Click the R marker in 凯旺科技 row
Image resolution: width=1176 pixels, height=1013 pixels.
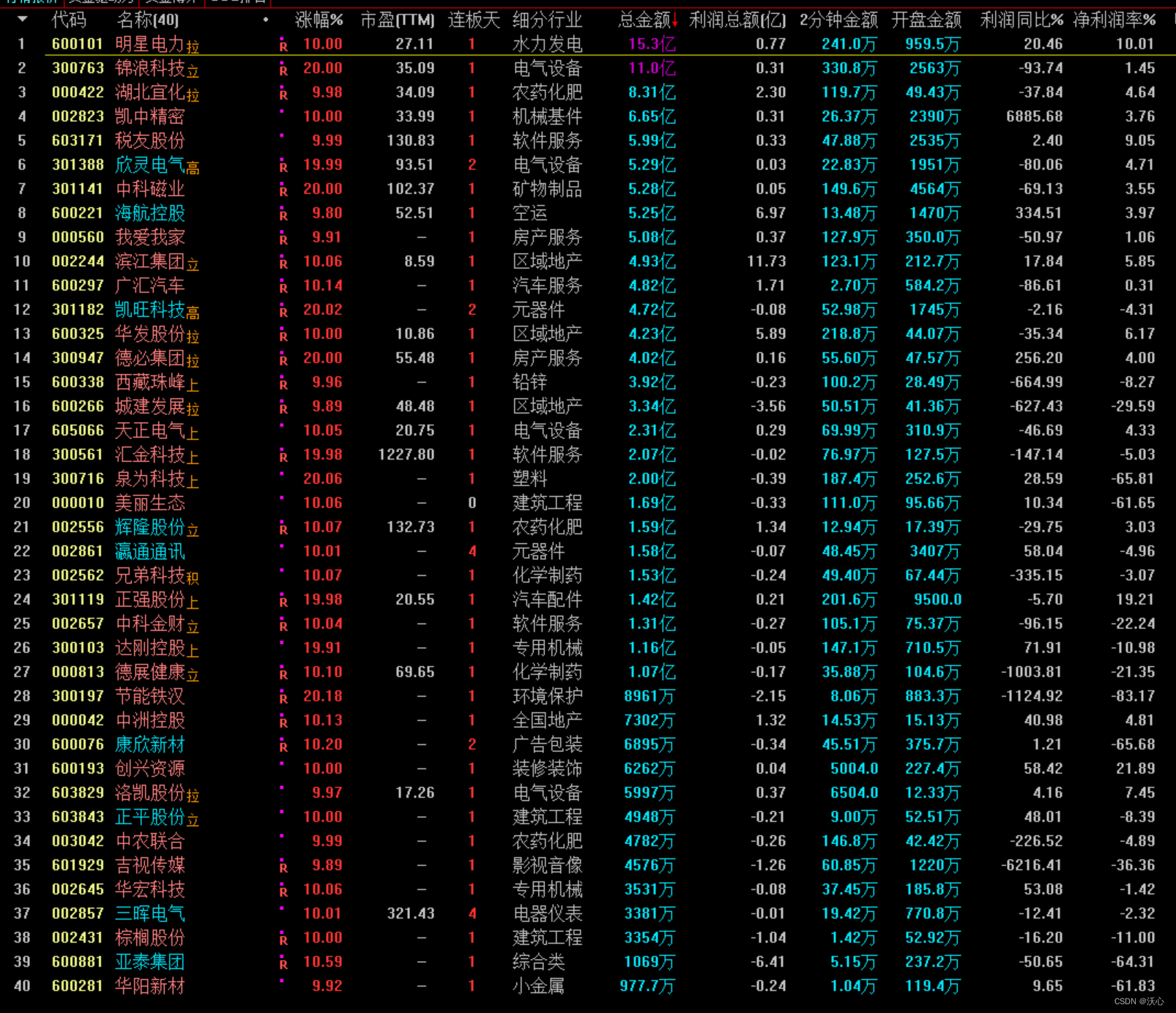(x=283, y=312)
